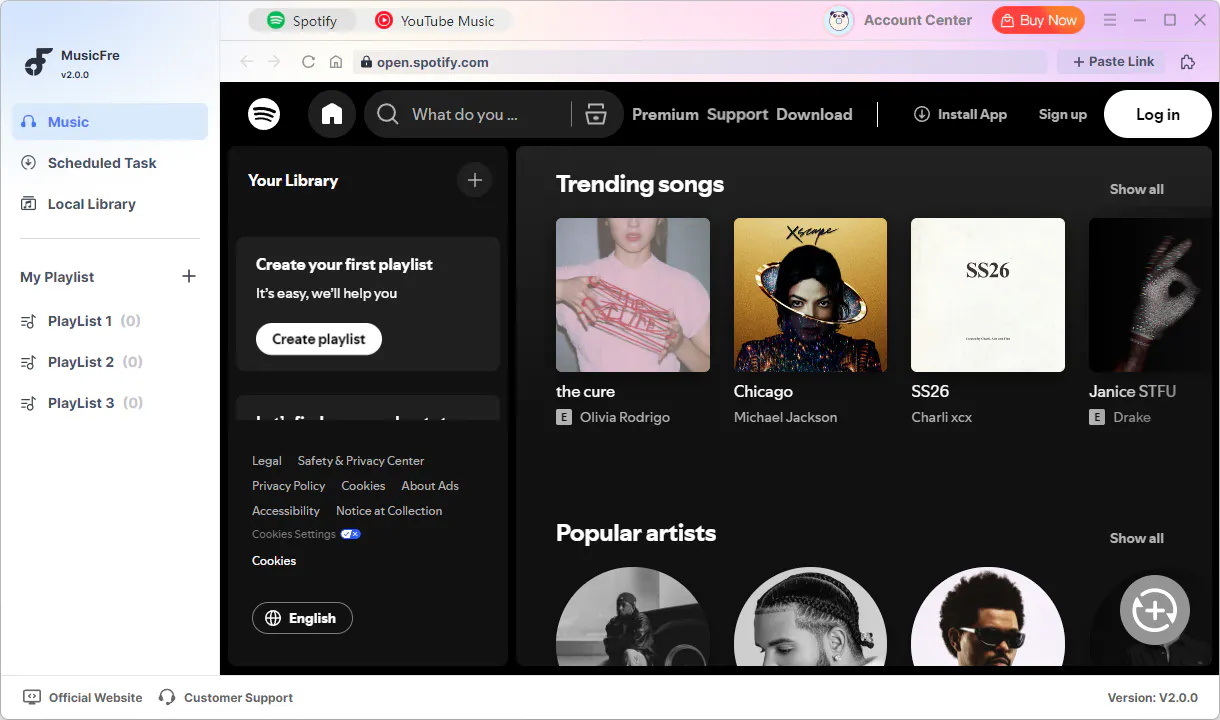1220x720 pixels.
Task: Switch to the YouTube Music tab
Action: tap(435, 20)
